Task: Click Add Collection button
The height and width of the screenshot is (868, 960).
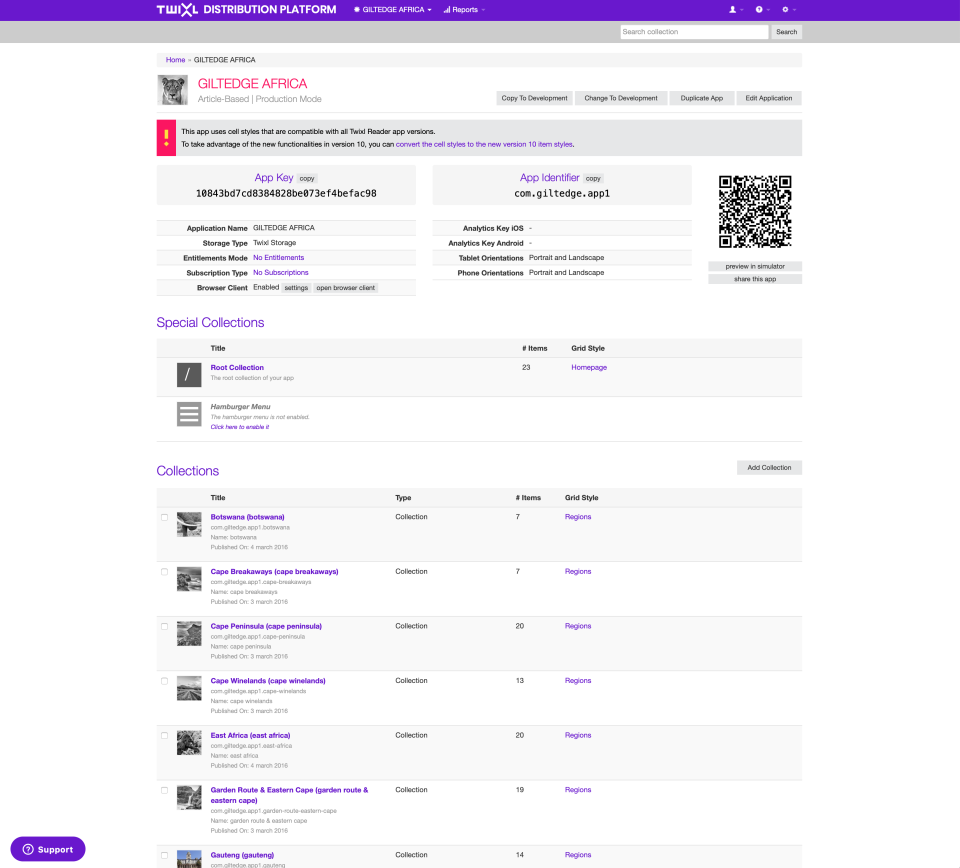Action: pyautogui.click(x=769, y=468)
